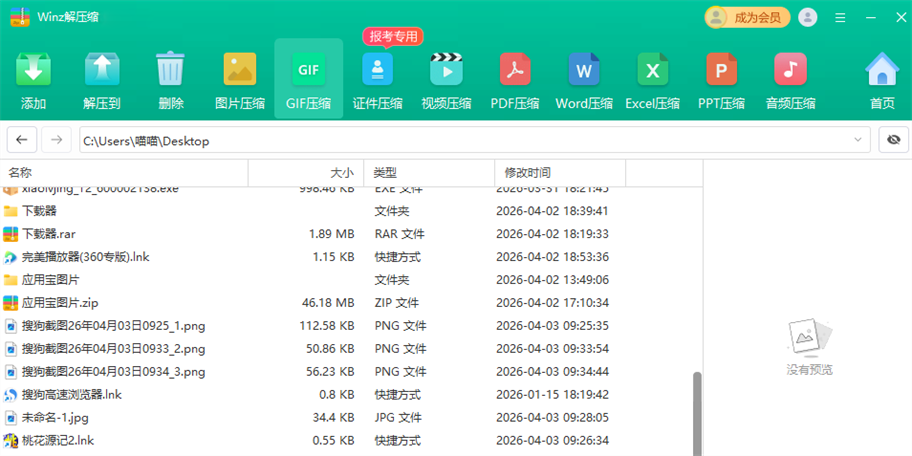The width and height of the screenshot is (912, 456).
Task: Select the 应用宝图片.zip file
Action: 60,302
